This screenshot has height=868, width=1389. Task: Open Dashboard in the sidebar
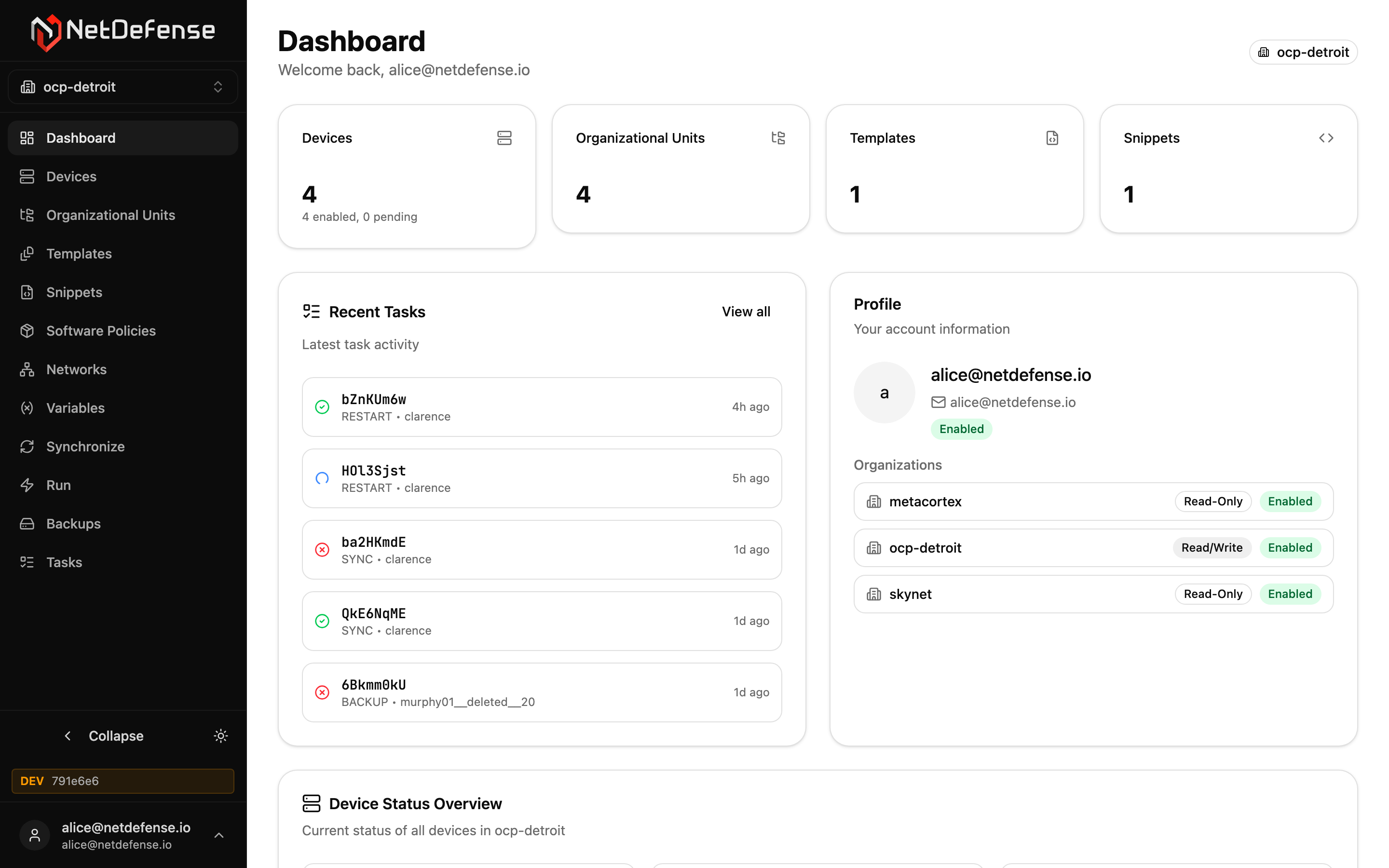tap(123, 138)
